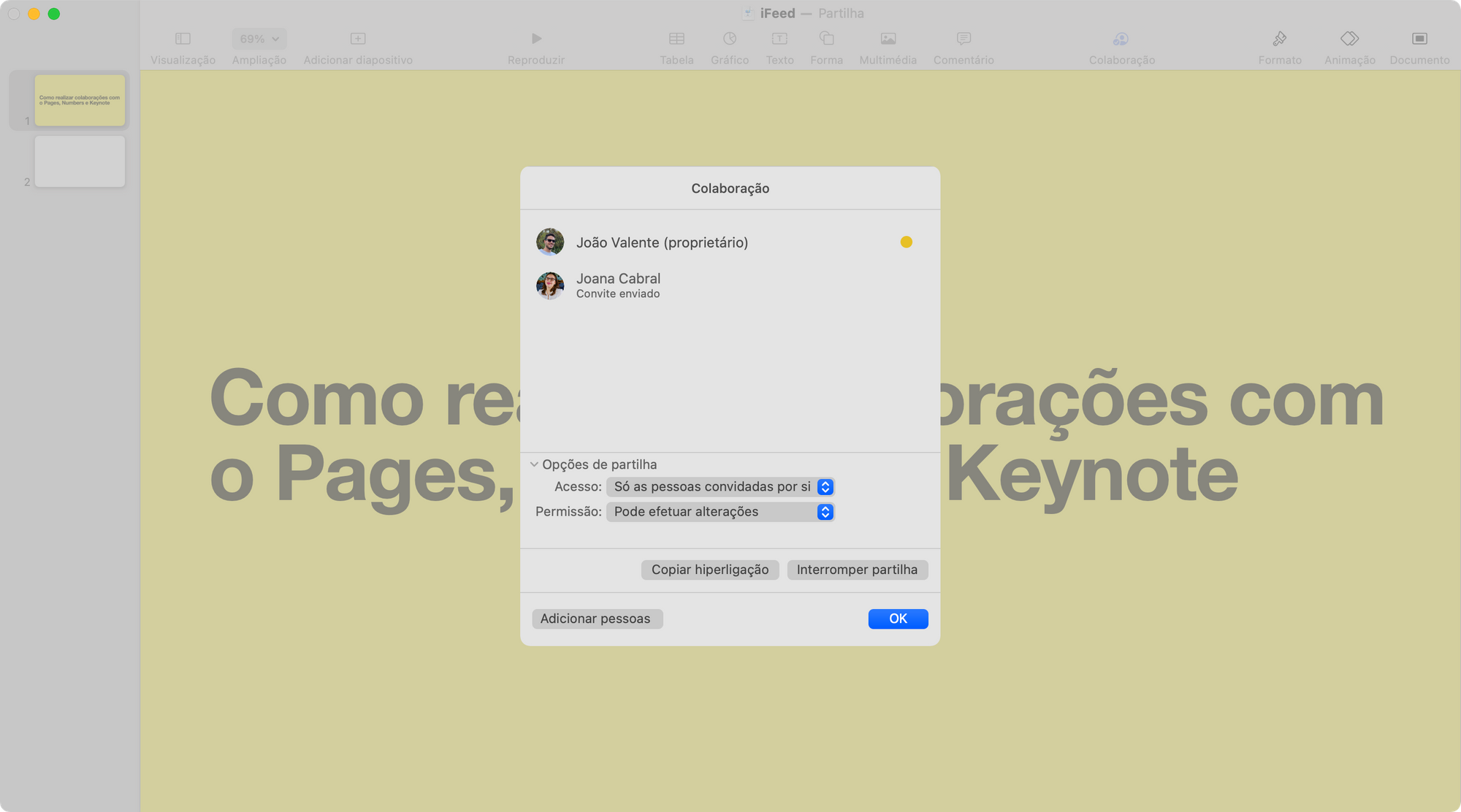This screenshot has width=1461, height=812.
Task: Click the yellow participant color dot
Action: [x=906, y=242]
